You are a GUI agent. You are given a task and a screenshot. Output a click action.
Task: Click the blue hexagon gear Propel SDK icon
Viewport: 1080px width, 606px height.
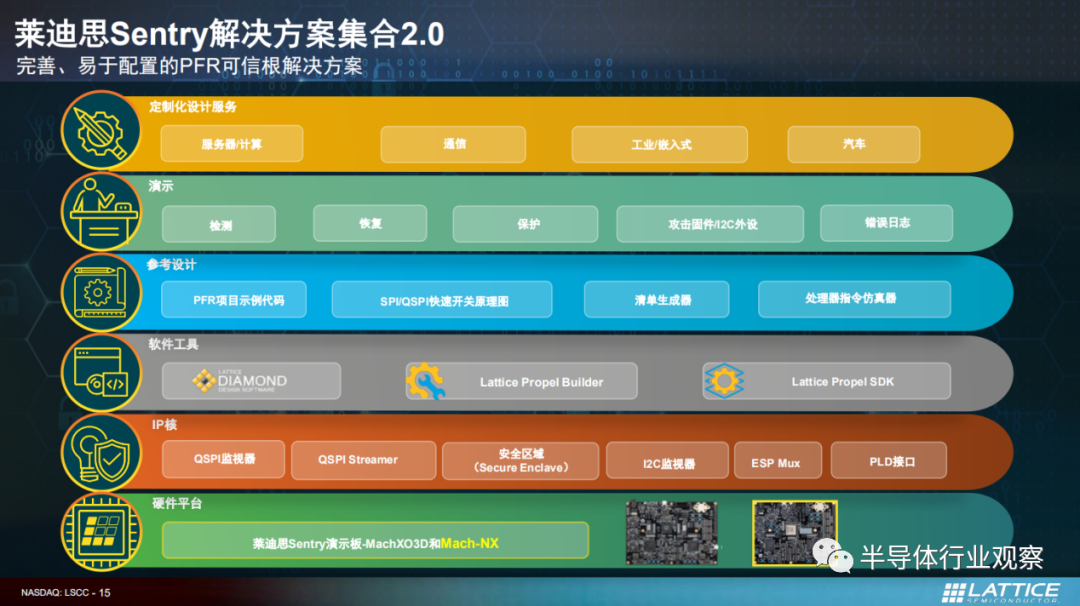click(723, 381)
